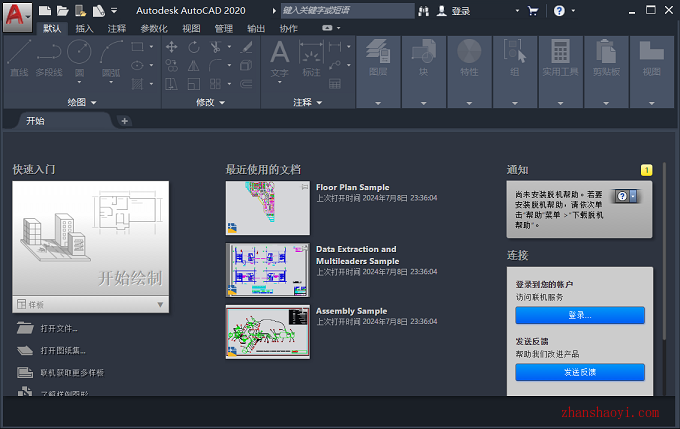Select the Circle (圆) tool
The width and height of the screenshot is (680, 429).
coord(79,56)
